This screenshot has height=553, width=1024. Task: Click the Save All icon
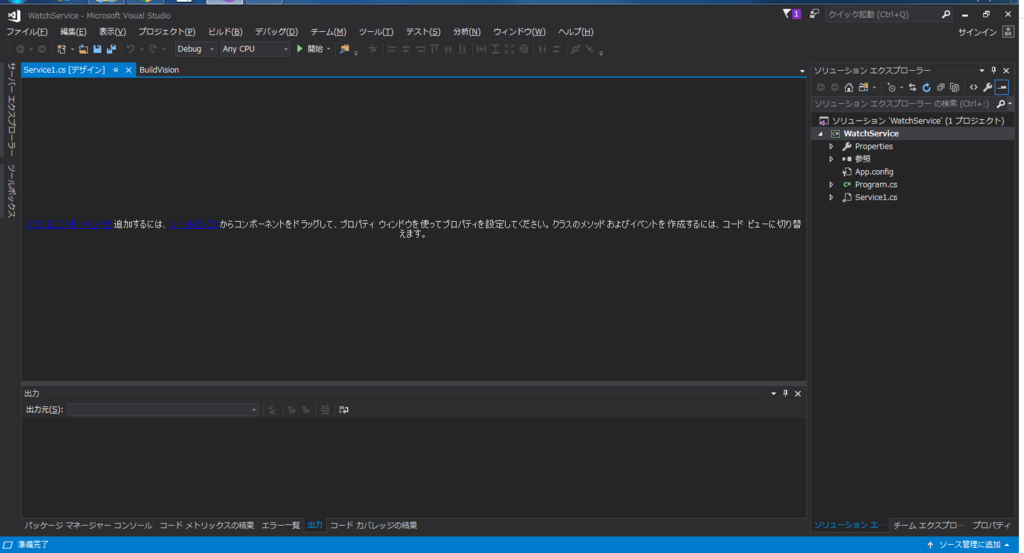pyautogui.click(x=112, y=49)
